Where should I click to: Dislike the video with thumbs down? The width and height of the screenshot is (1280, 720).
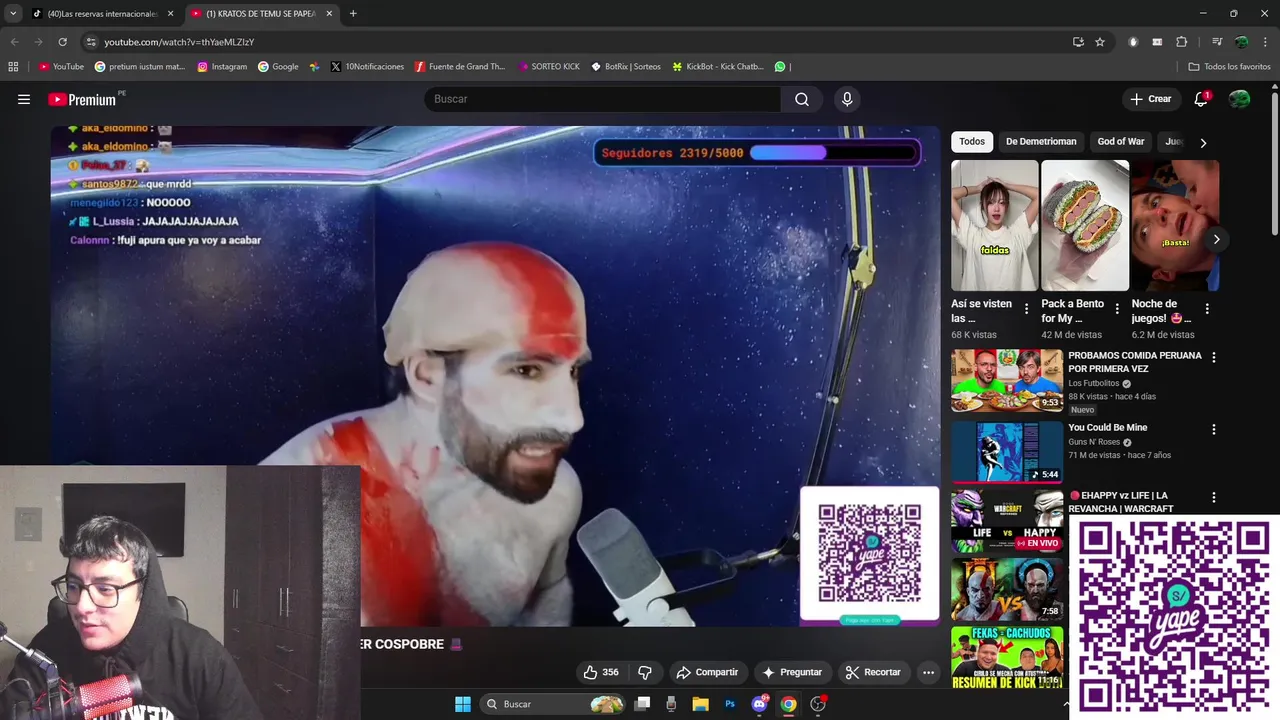click(x=645, y=672)
